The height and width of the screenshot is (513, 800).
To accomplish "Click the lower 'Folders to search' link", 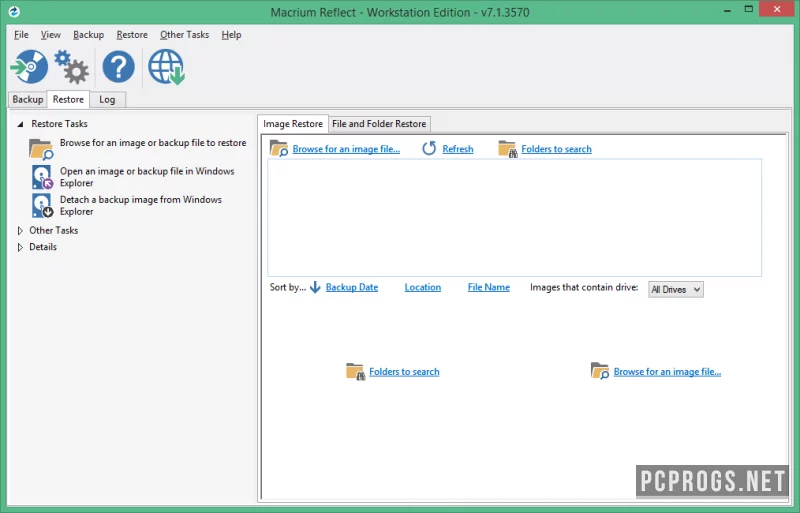I will pyautogui.click(x=404, y=372).
